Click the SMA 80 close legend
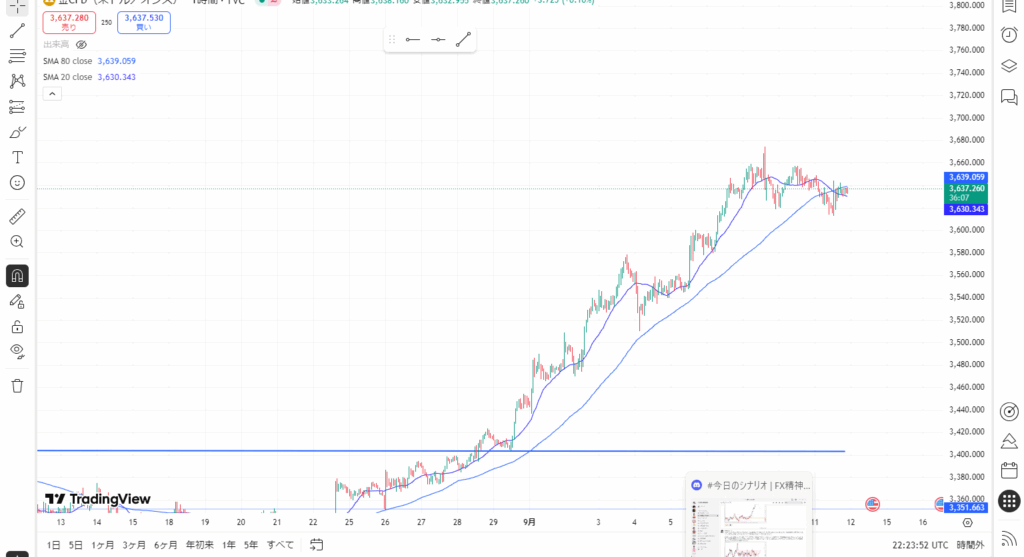This screenshot has width=1024, height=557. tap(68, 61)
